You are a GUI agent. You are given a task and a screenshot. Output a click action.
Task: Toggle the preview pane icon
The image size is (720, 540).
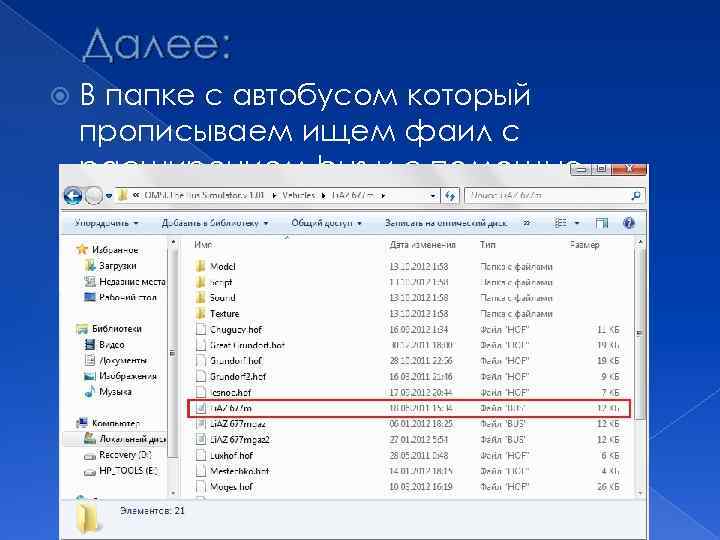(x=602, y=223)
